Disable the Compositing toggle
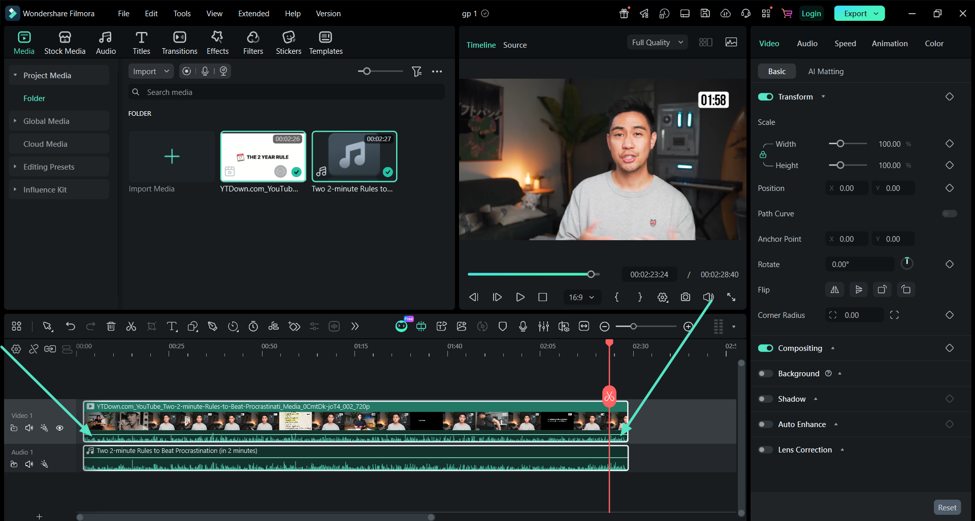This screenshot has height=521, width=975. tap(765, 348)
